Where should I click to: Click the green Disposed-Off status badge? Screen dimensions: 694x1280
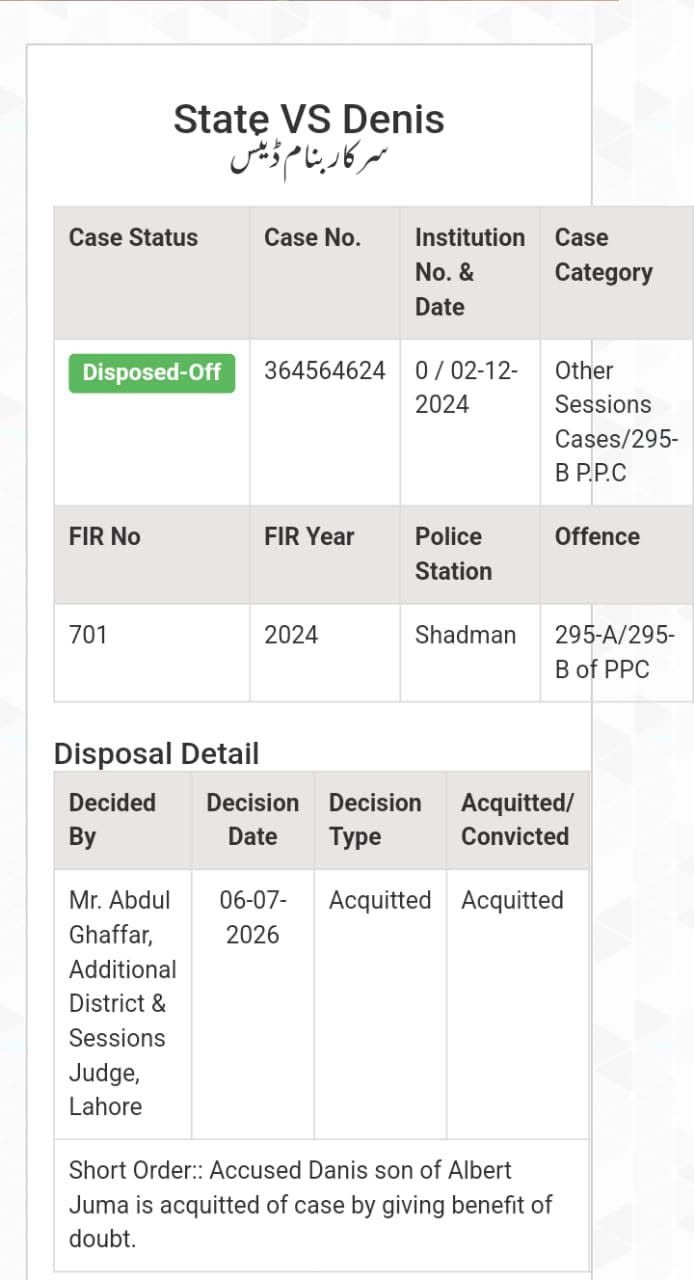[x=152, y=372]
